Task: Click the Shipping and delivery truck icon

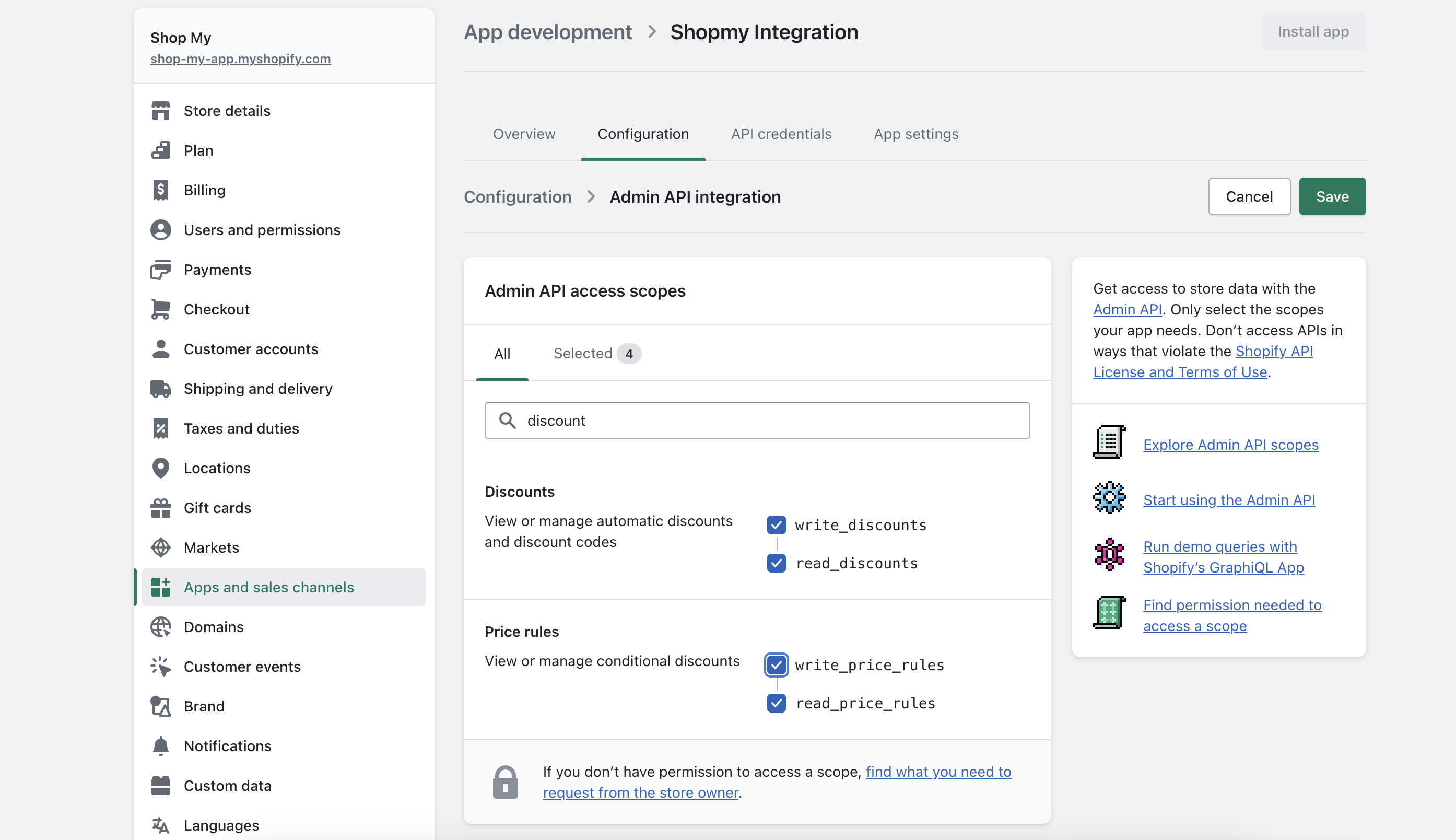Action: [x=160, y=388]
